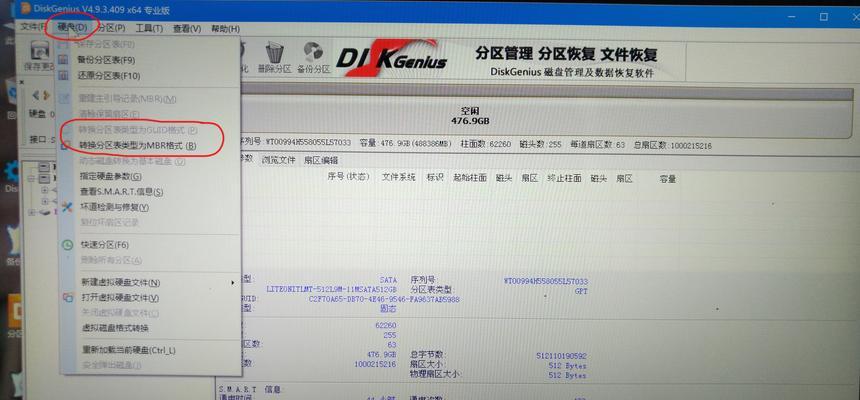The image size is (860, 400).
Task: Open the 查看(V) menu
Action: point(187,29)
